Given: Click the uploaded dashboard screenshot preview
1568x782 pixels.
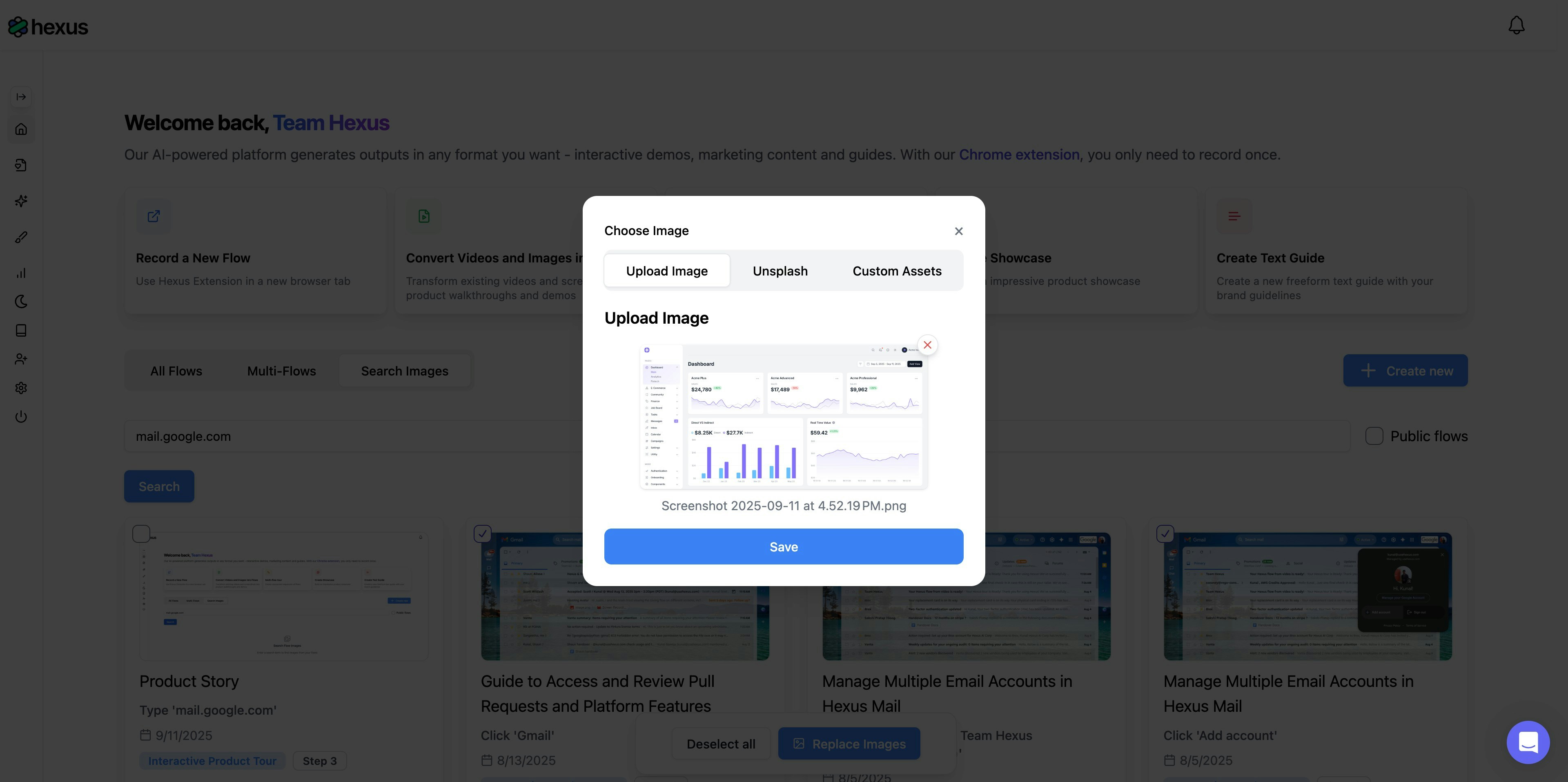Looking at the screenshot, I should (784, 417).
